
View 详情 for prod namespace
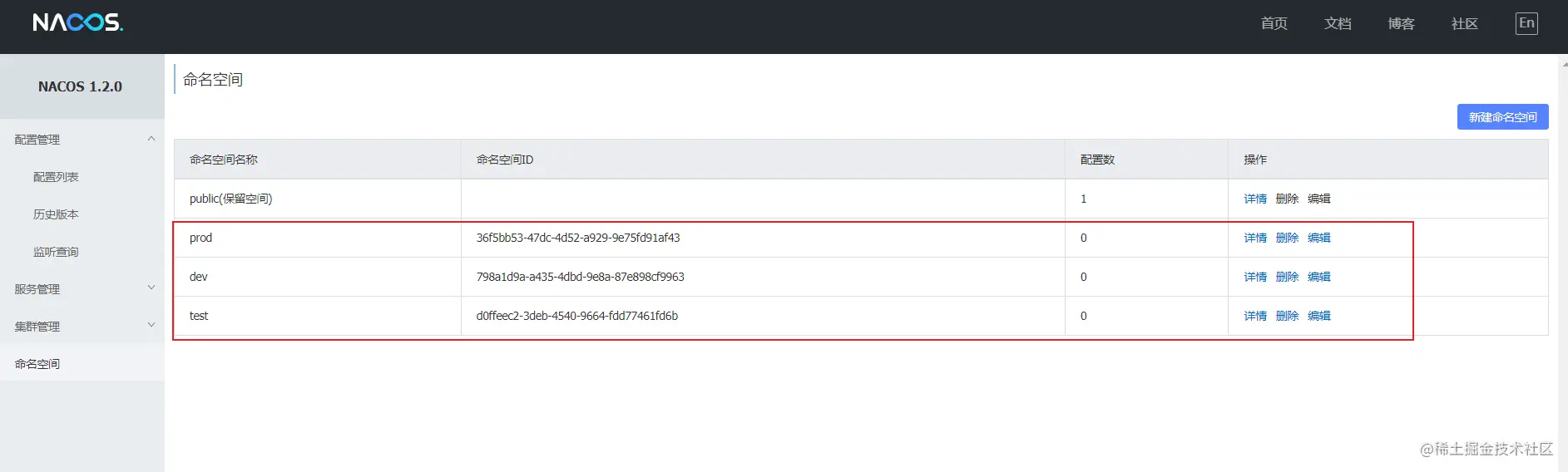click(1255, 238)
